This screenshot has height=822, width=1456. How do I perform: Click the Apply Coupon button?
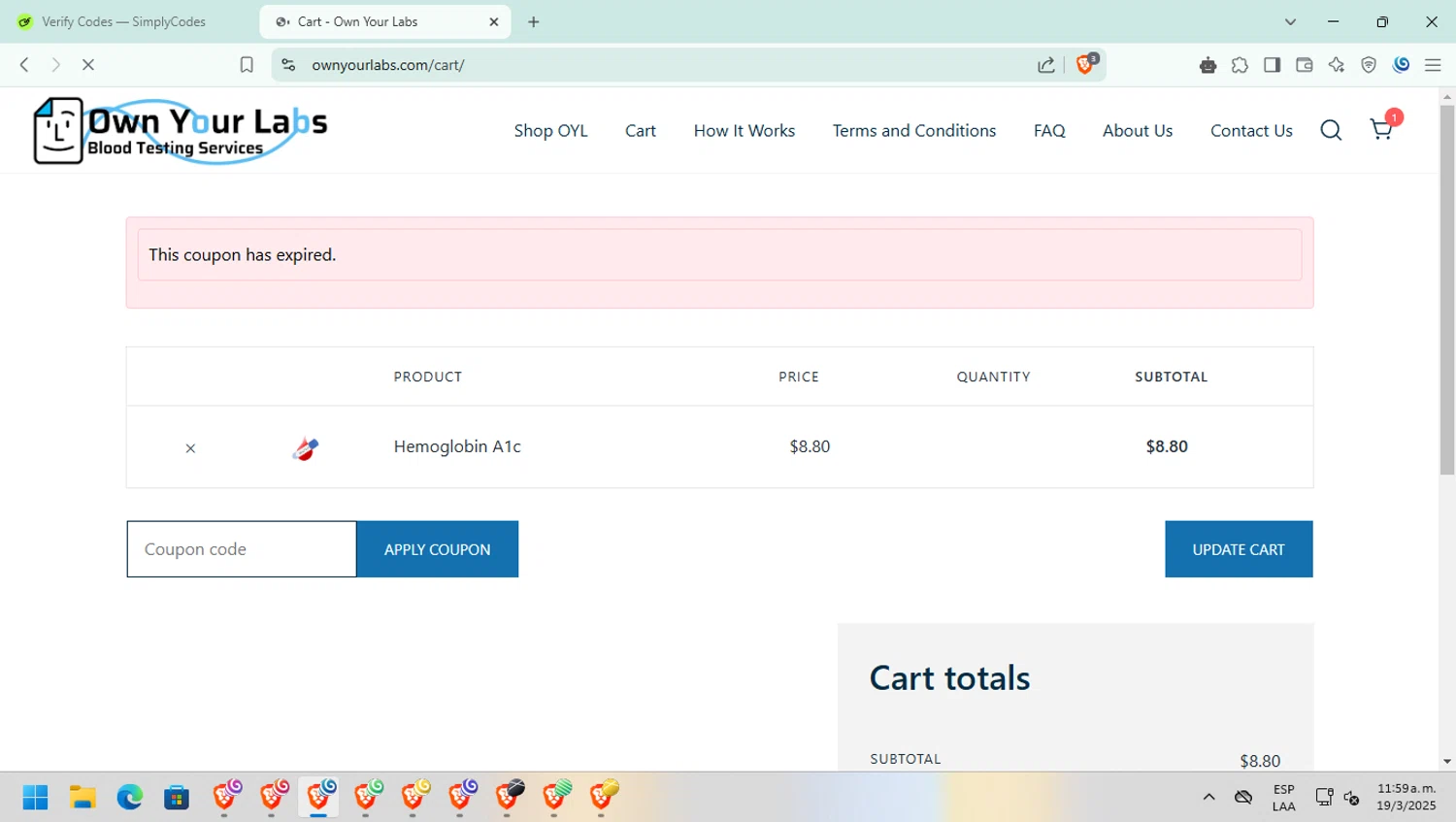click(437, 549)
